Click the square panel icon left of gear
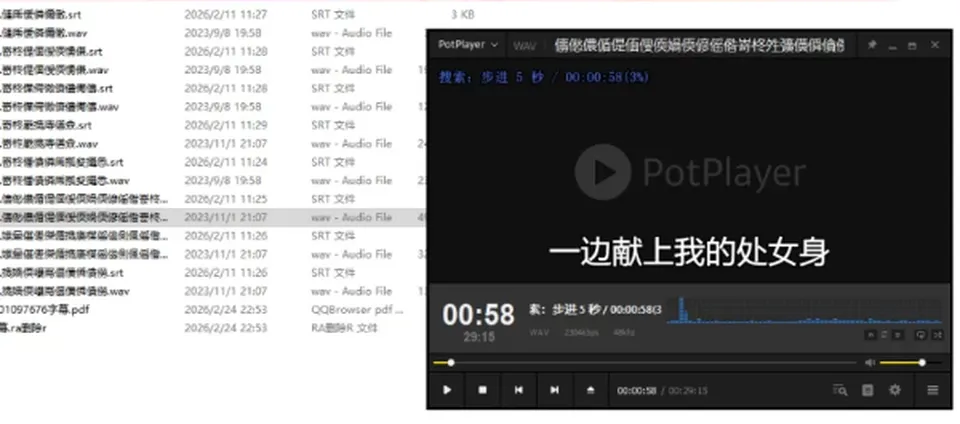Screen dimensions: 960x424 868,390
